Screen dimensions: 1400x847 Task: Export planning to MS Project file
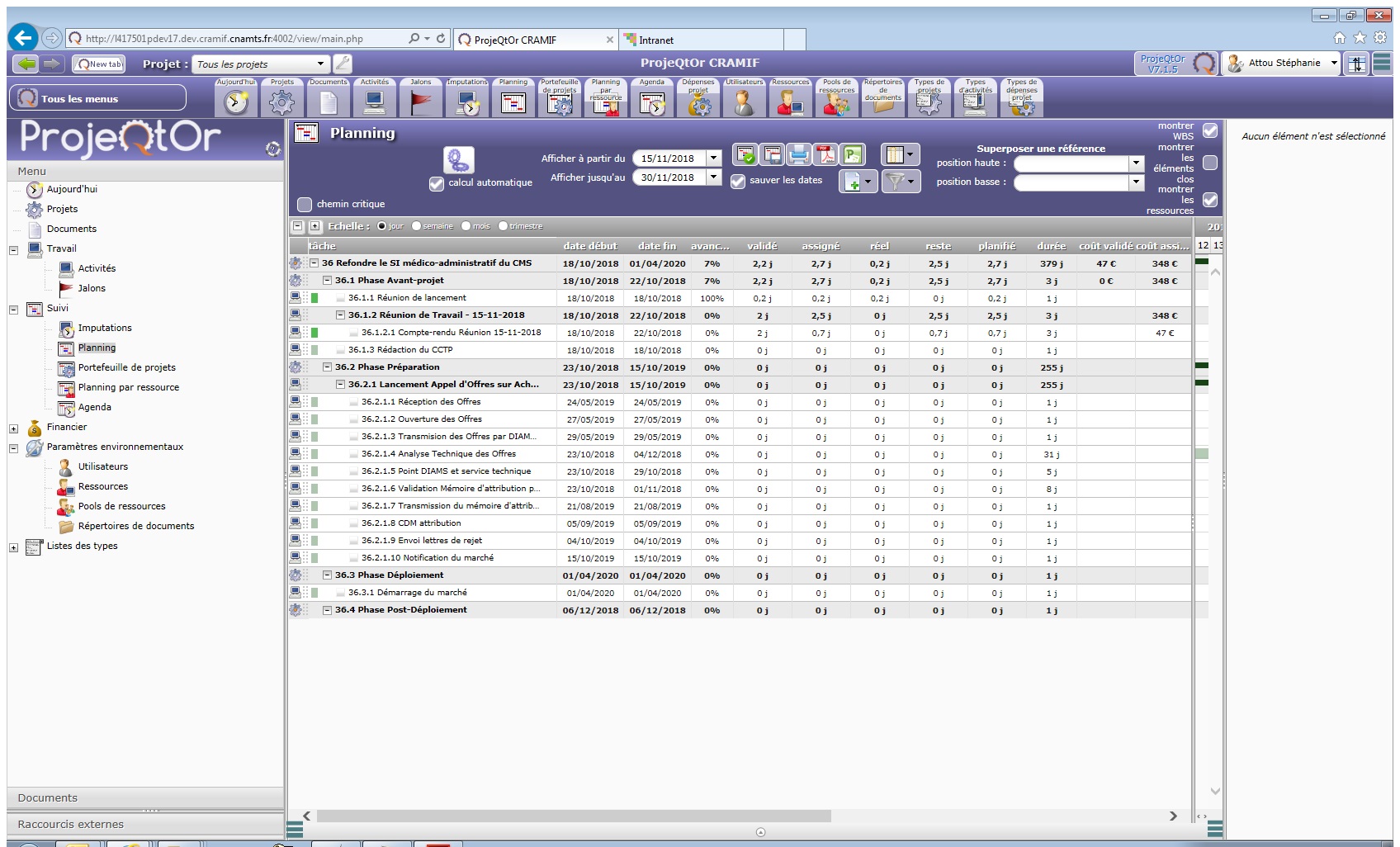coord(852,154)
